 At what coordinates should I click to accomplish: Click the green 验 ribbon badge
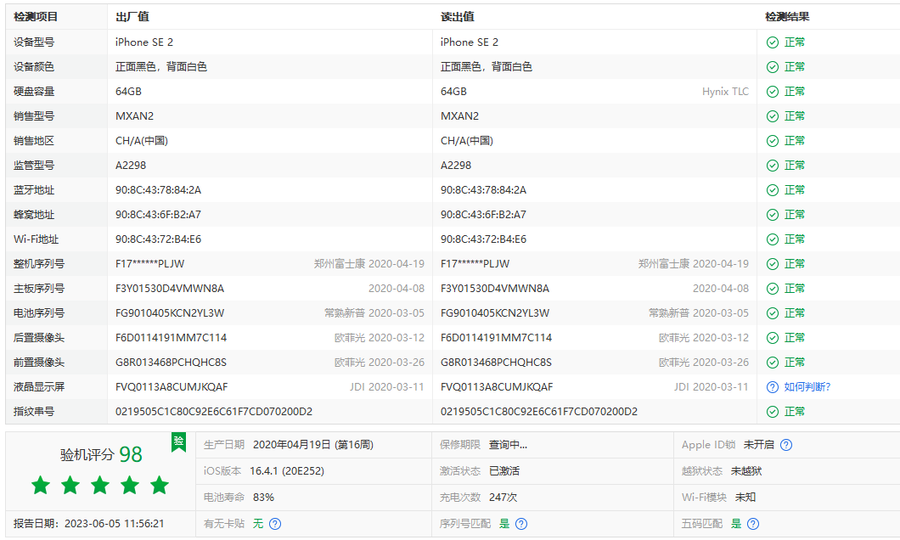(179, 442)
